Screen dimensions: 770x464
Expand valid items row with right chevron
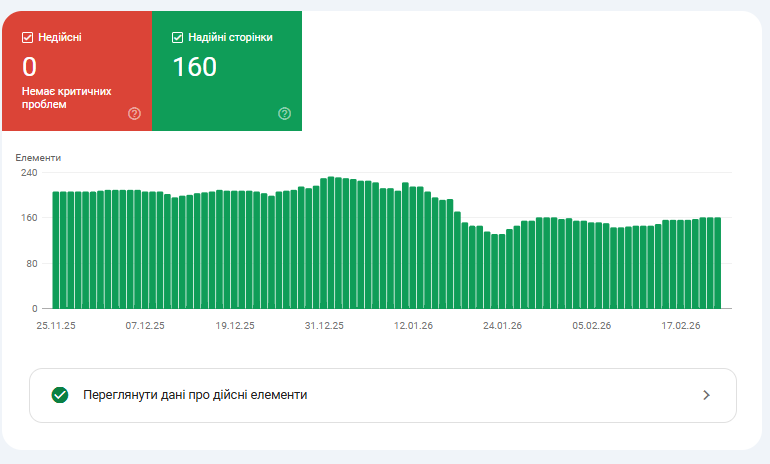[706, 395]
